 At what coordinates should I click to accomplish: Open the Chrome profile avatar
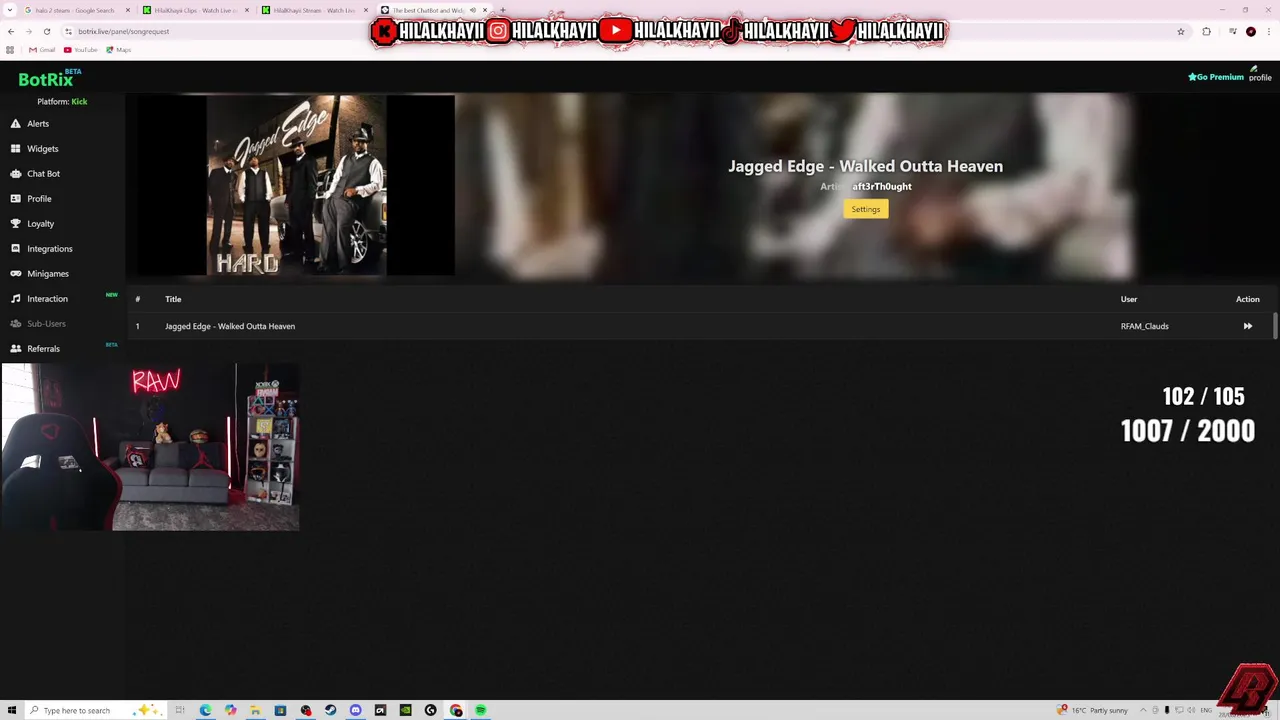tap(1251, 31)
